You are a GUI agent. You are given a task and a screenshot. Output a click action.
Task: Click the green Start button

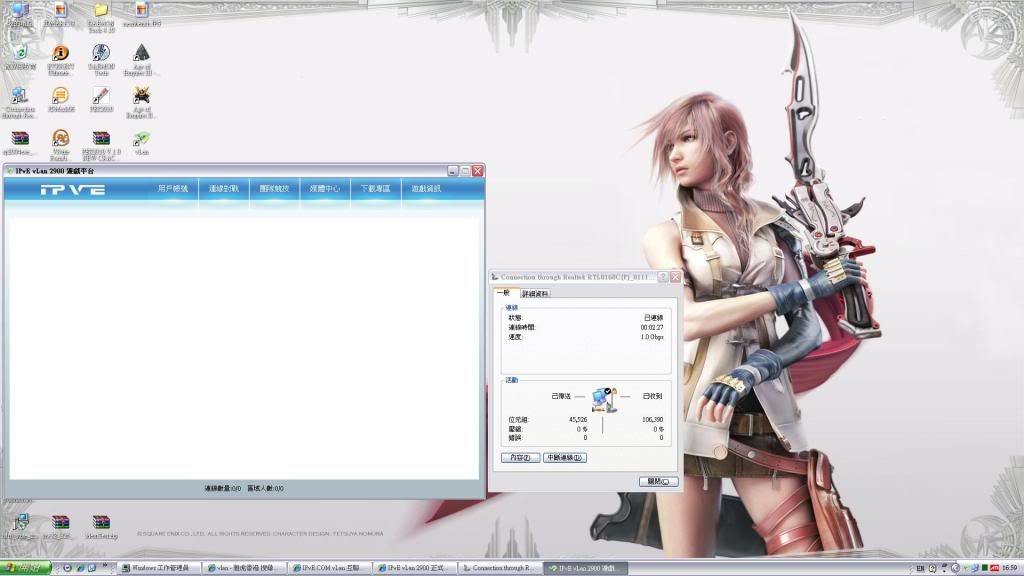click(x=26, y=568)
